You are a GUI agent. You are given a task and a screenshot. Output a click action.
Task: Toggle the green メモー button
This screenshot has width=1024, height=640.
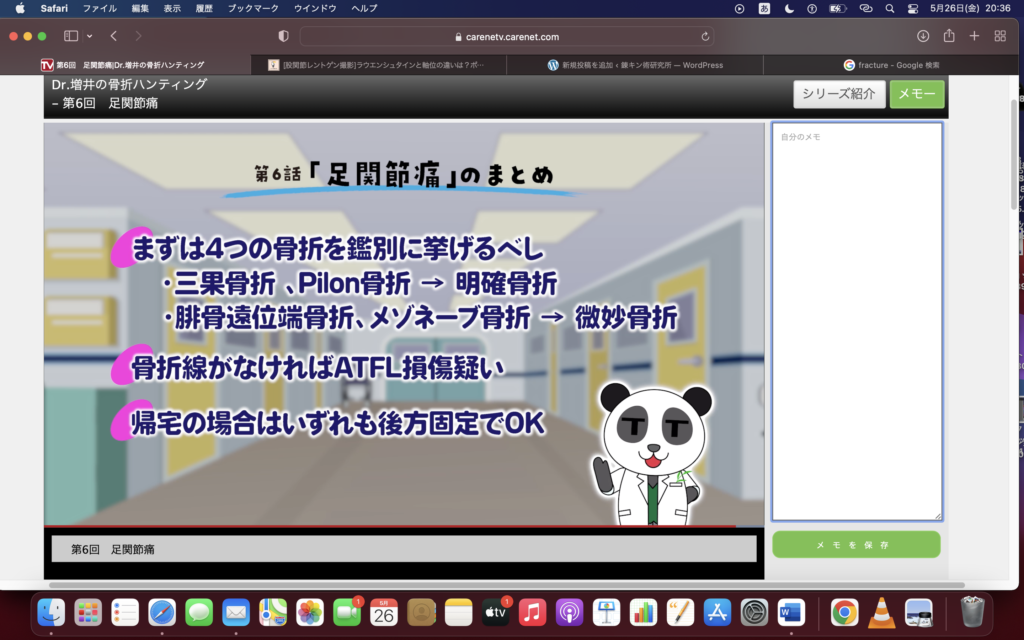pyautogui.click(x=916, y=94)
